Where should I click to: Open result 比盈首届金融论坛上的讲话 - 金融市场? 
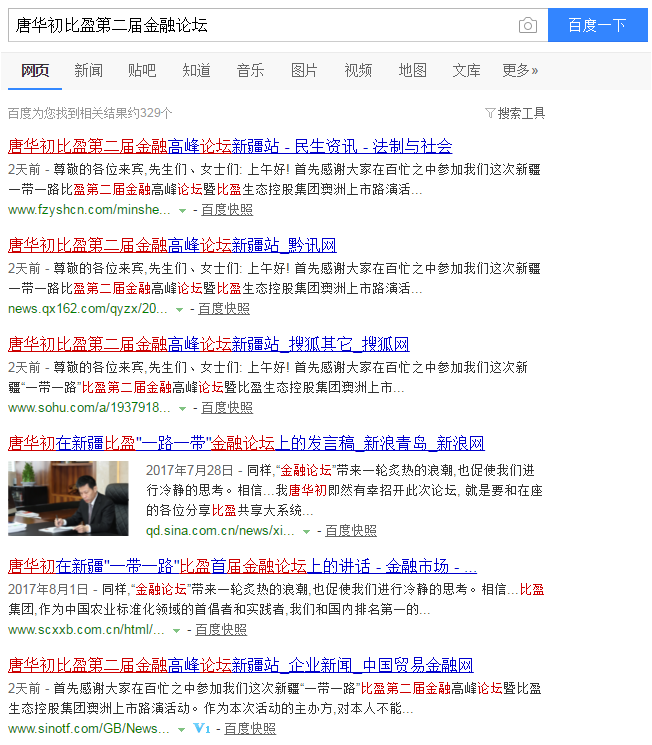coord(242,566)
